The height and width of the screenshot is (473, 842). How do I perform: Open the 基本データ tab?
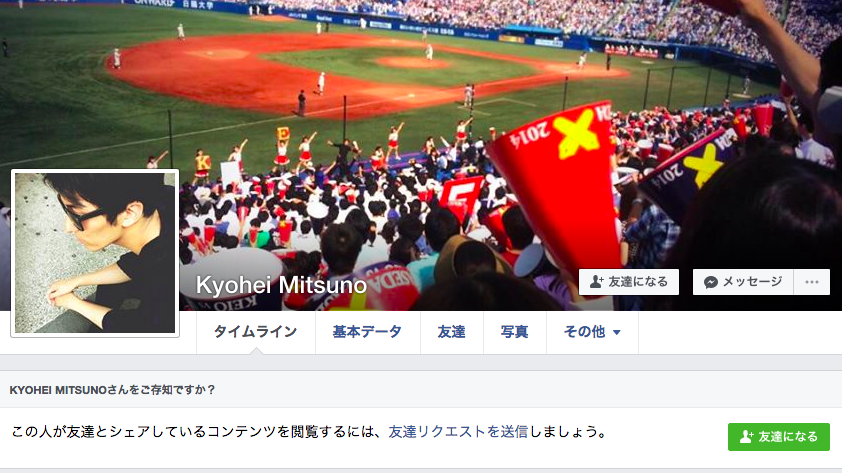367,332
